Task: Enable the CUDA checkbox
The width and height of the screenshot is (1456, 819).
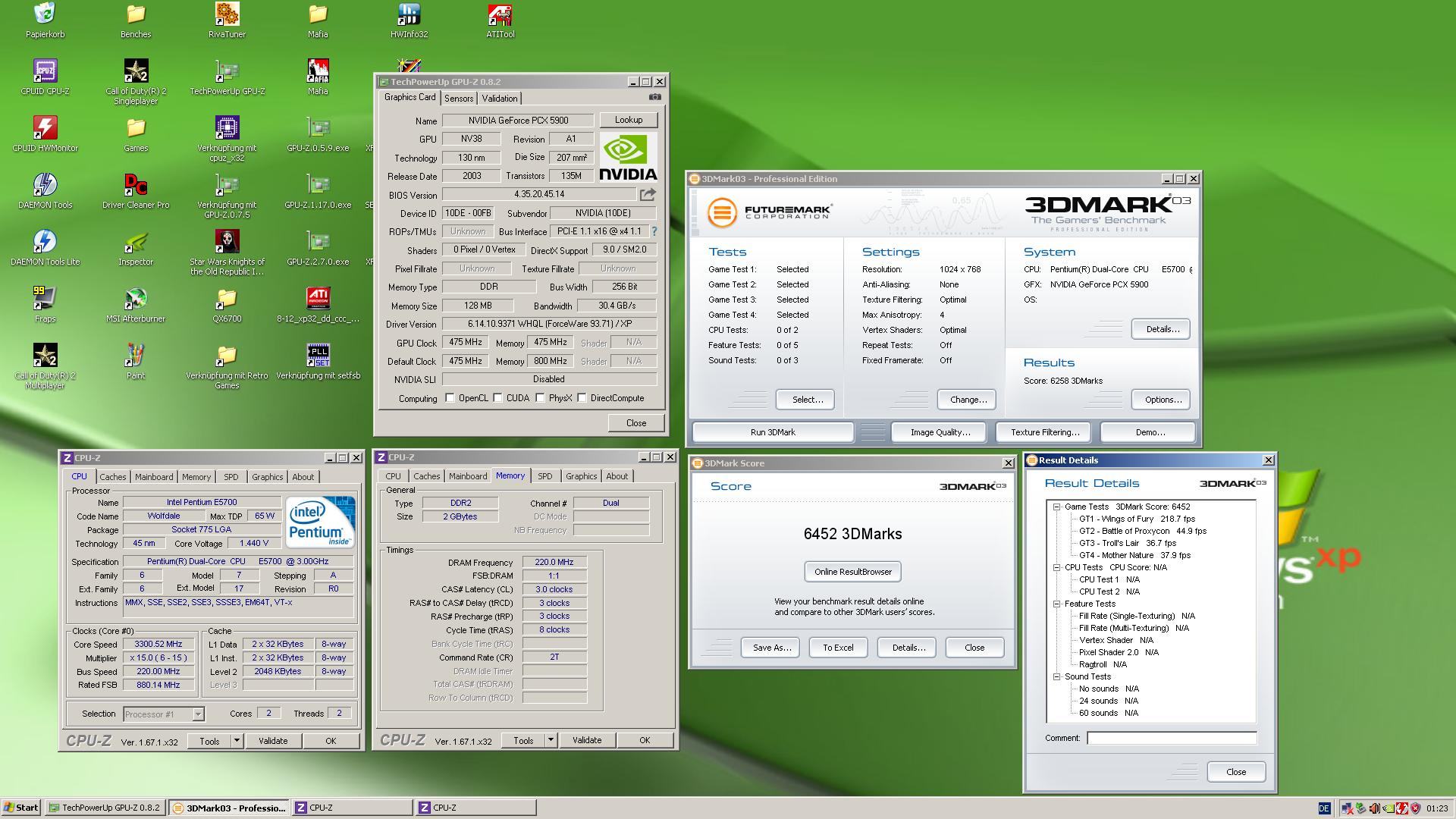Action: pyautogui.click(x=498, y=398)
